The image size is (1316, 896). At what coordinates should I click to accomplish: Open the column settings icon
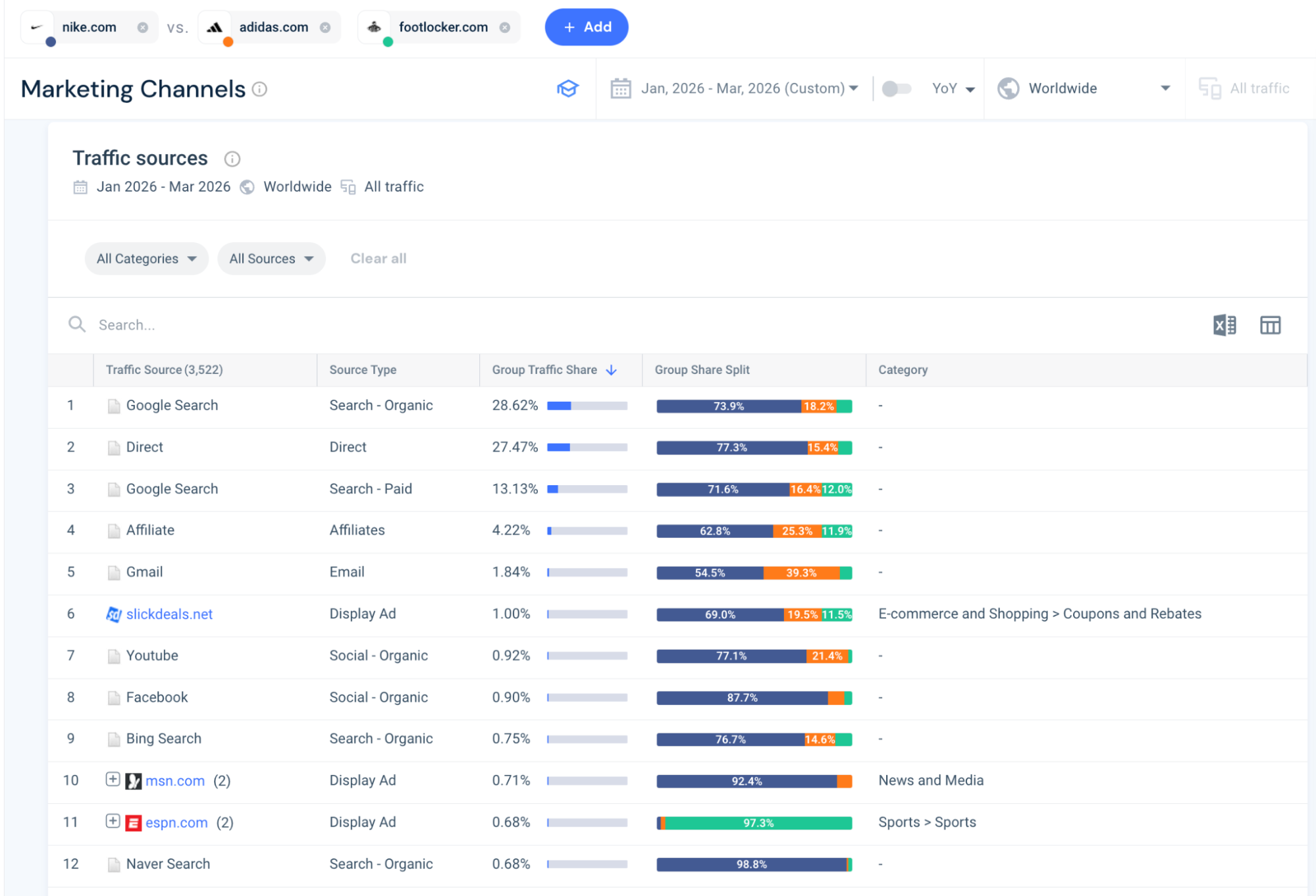coord(1270,325)
